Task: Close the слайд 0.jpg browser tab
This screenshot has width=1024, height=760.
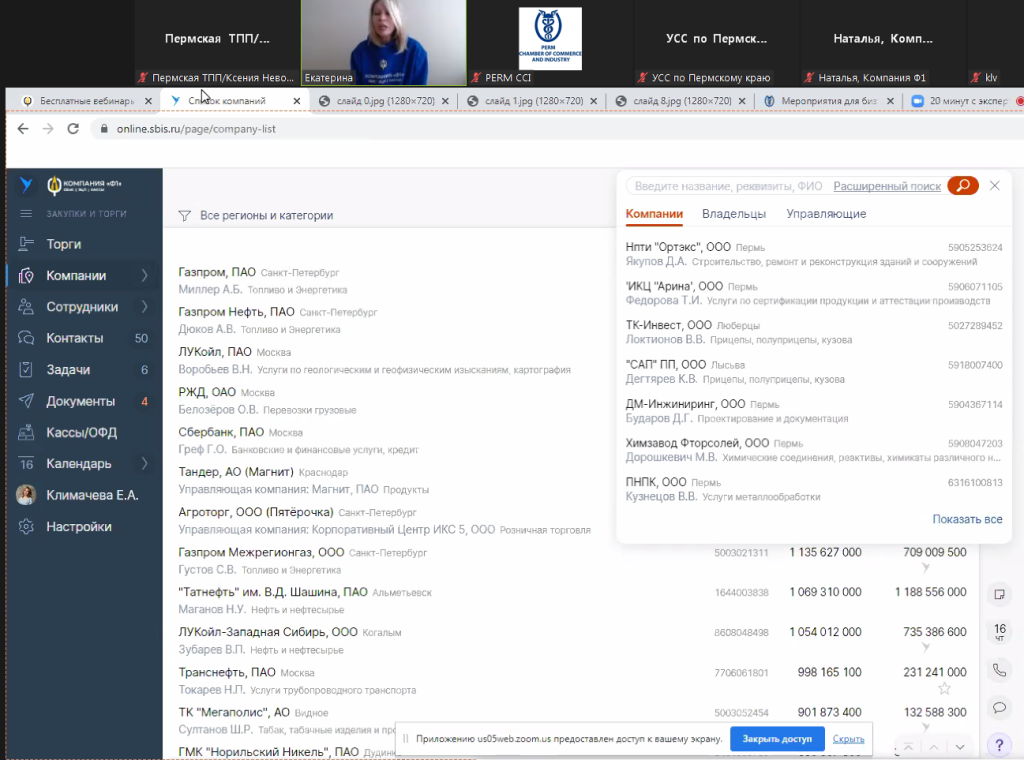Action: point(445,101)
